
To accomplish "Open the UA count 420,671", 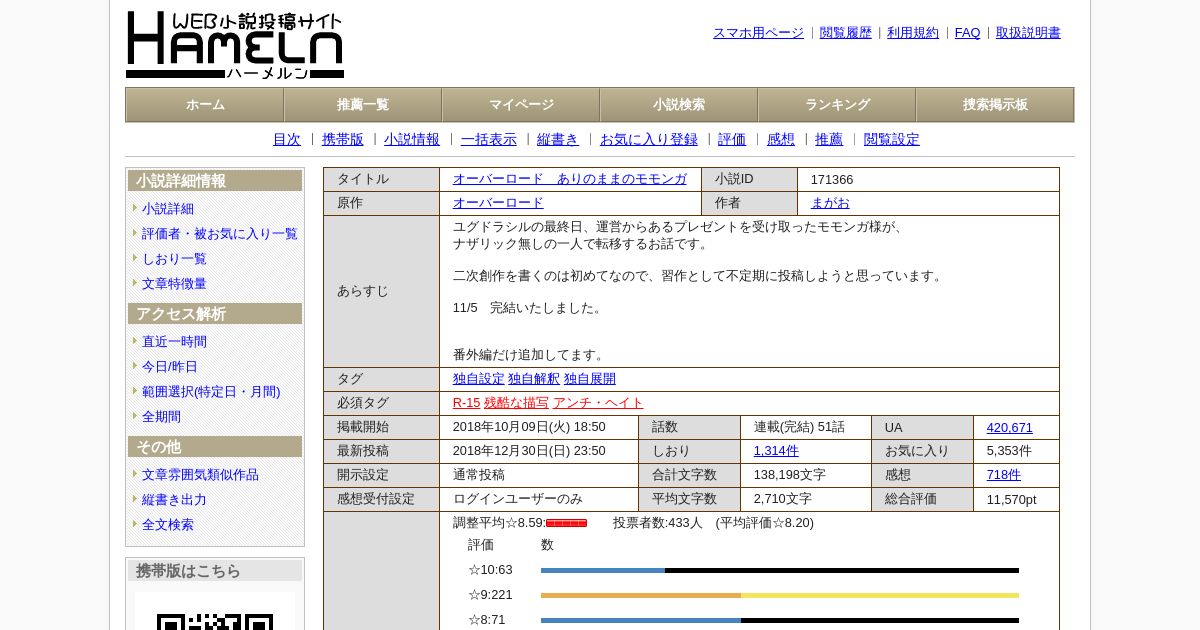I will pyautogui.click(x=1010, y=428).
